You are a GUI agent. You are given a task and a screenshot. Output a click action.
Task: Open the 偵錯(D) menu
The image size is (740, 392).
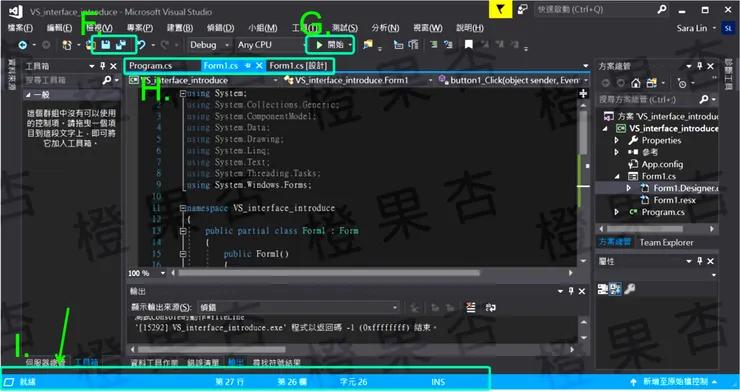(x=221, y=28)
